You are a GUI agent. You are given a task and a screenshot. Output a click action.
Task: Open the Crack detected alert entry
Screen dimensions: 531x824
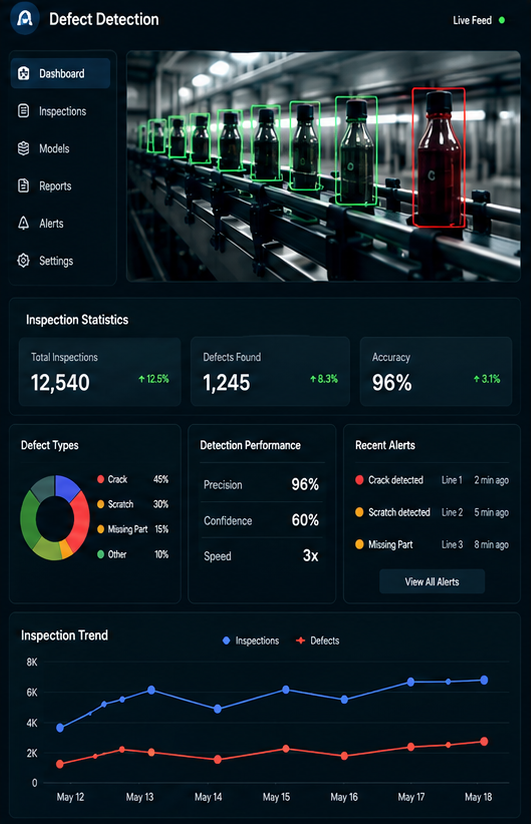(x=432, y=480)
